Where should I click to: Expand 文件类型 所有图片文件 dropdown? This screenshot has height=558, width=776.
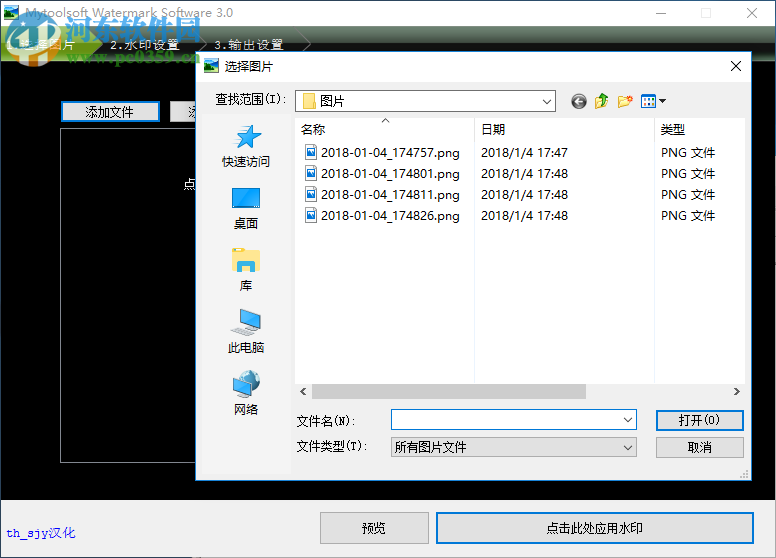pos(513,447)
